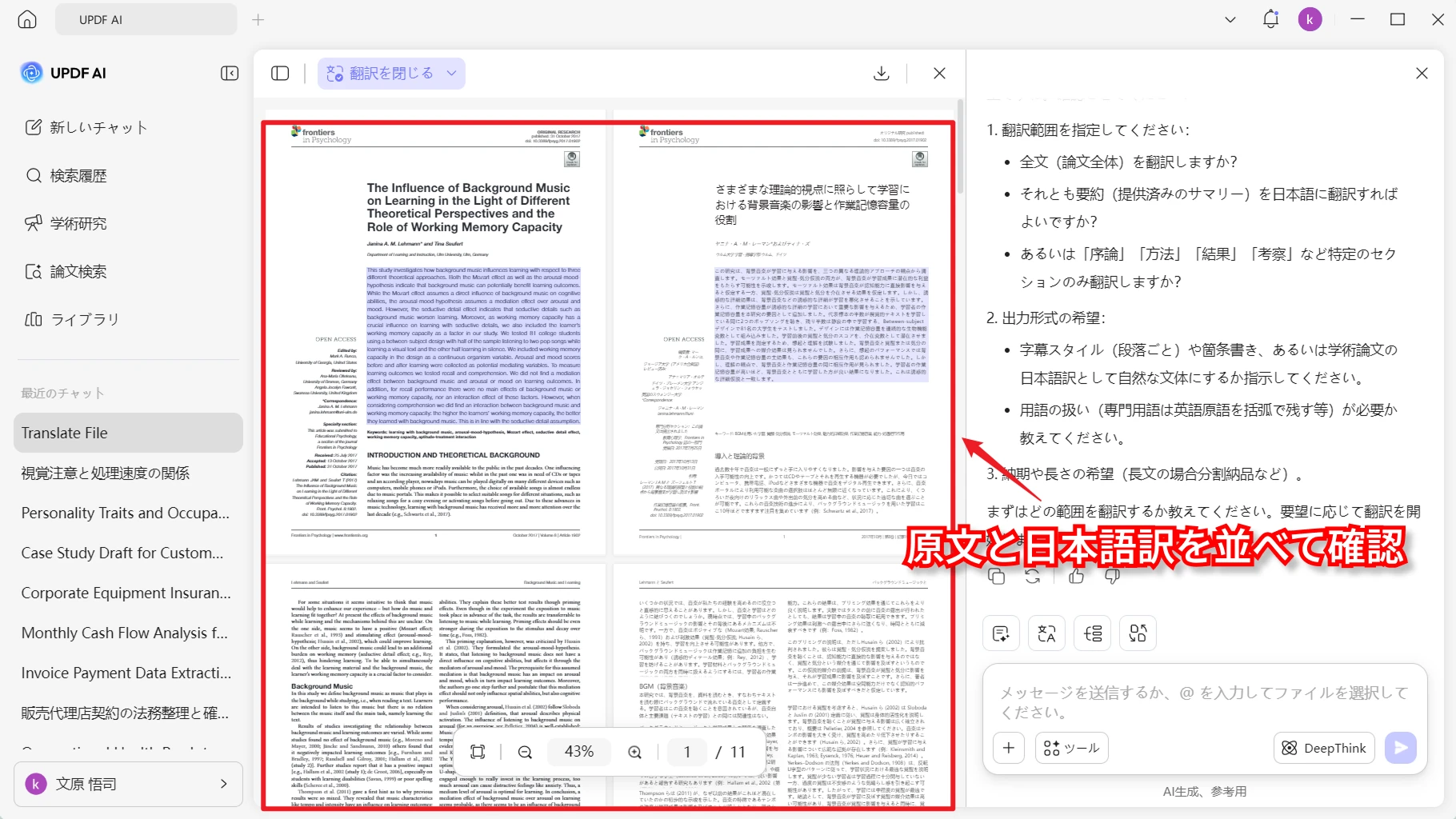The width and height of the screenshot is (1456, 819).
Task: Open the notifications bell
Action: (1270, 19)
